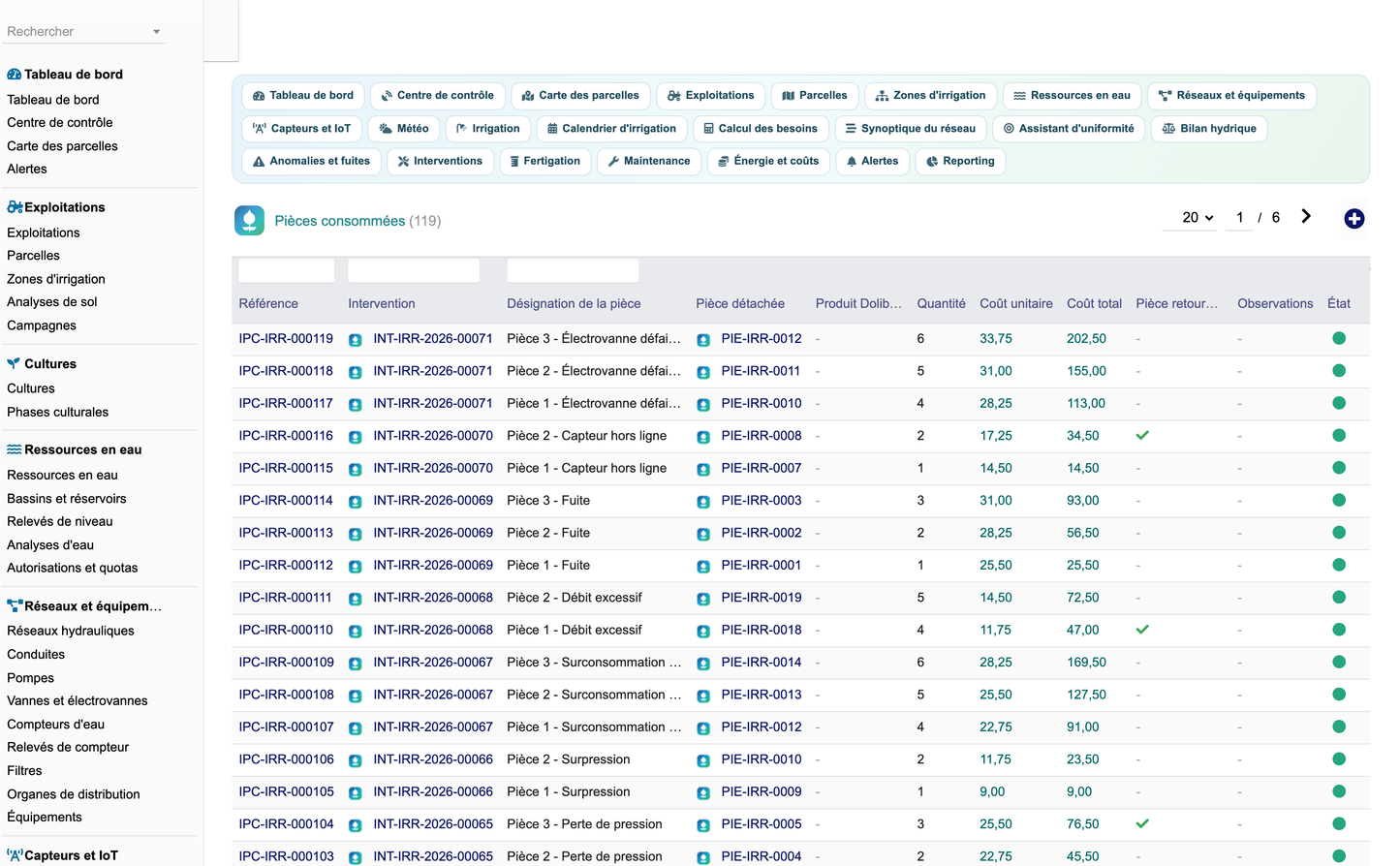Open the 20 rows-per-page dropdown
The height and width of the screenshot is (866, 1400).
(1198, 218)
